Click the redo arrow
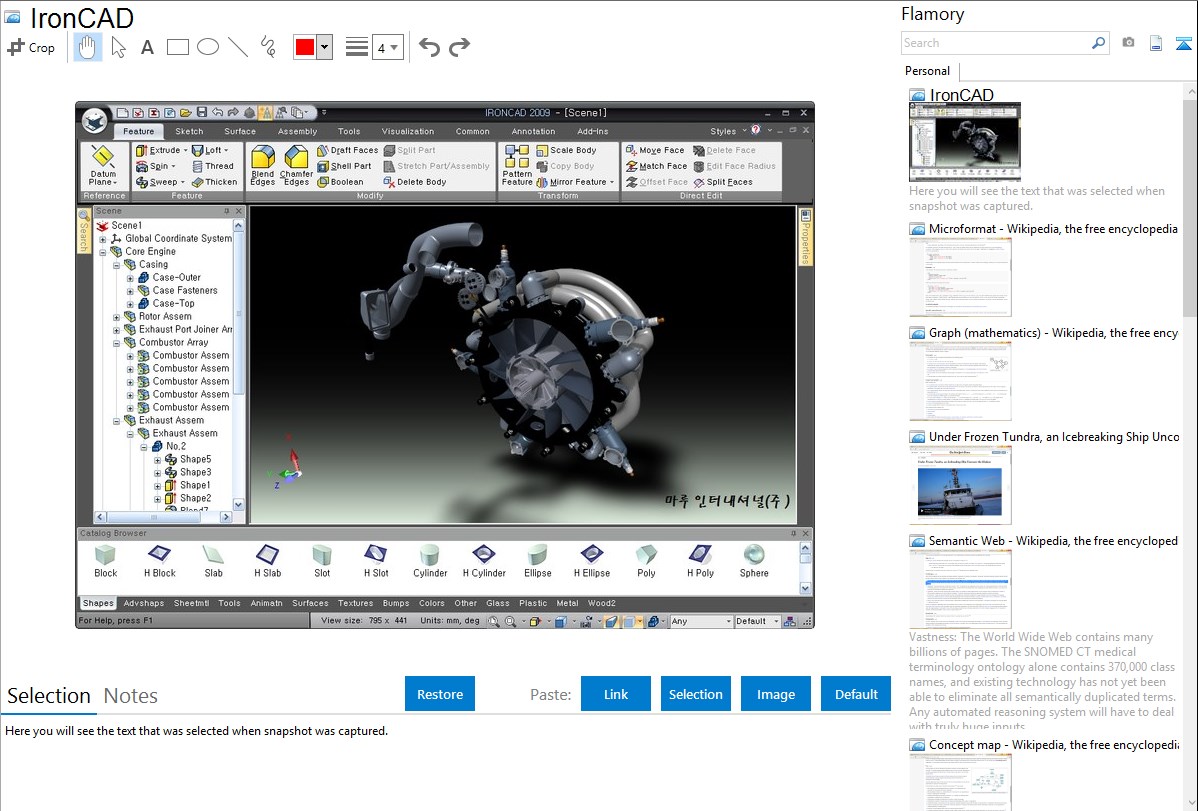1198x811 pixels. click(459, 47)
